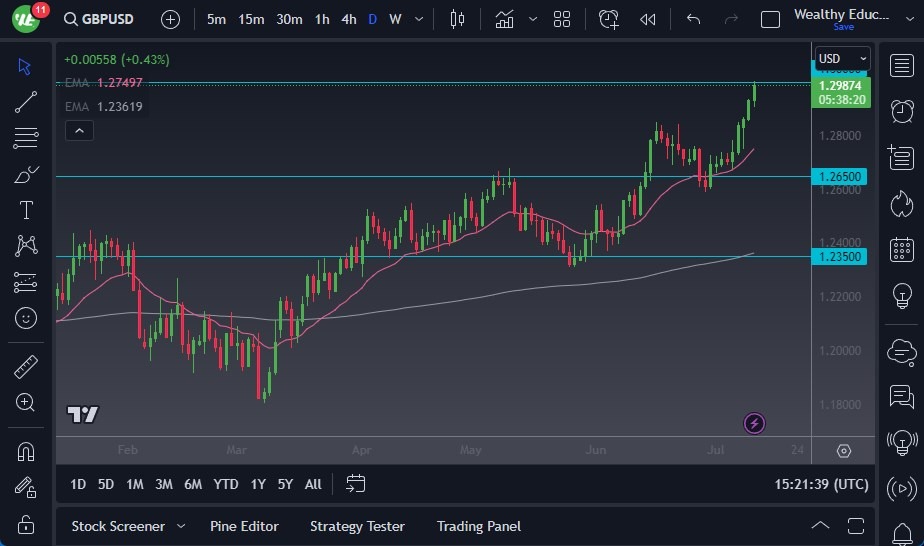Switch to the Pine Editor tab
Screen dimensions: 924x546
pyautogui.click(x=244, y=526)
